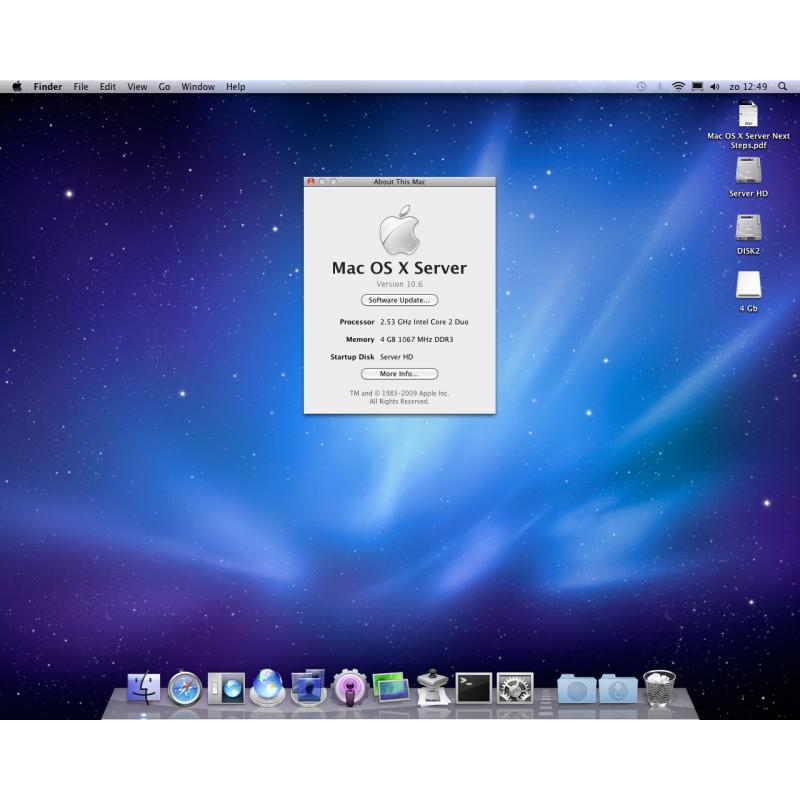Screen dimensions: 800x800
Task: Launch System Image Utility stamp icon
Action: [x=433, y=688]
